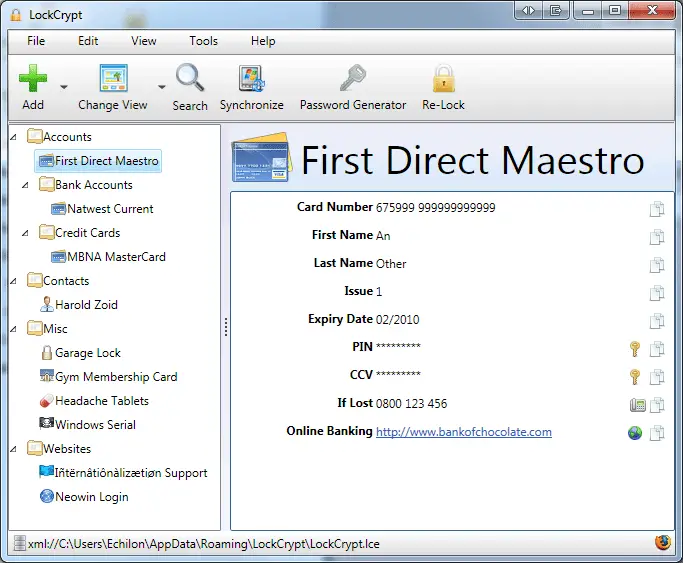Viewport: 683px width, 563px height.
Task: Collapse the Misc folder
Action: pyautogui.click(x=14, y=329)
